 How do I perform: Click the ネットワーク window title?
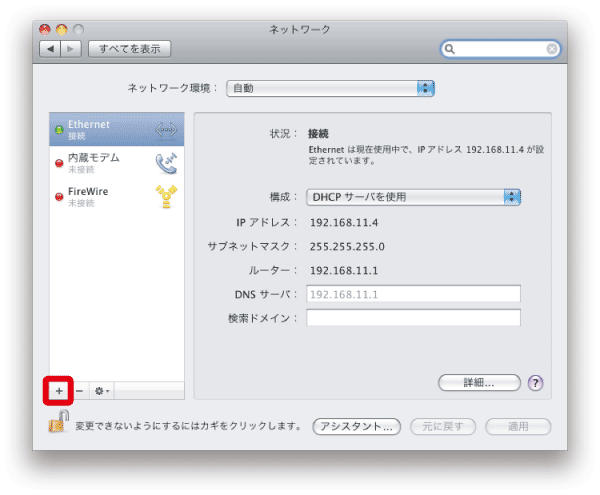click(x=300, y=29)
